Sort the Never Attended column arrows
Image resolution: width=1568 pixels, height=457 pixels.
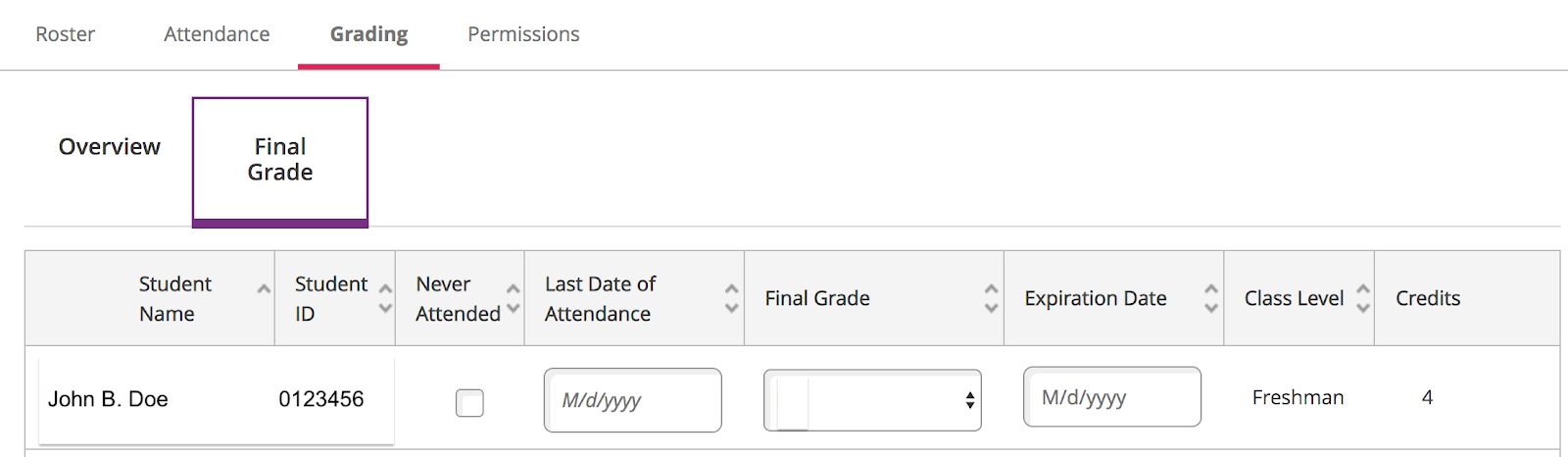point(513,298)
